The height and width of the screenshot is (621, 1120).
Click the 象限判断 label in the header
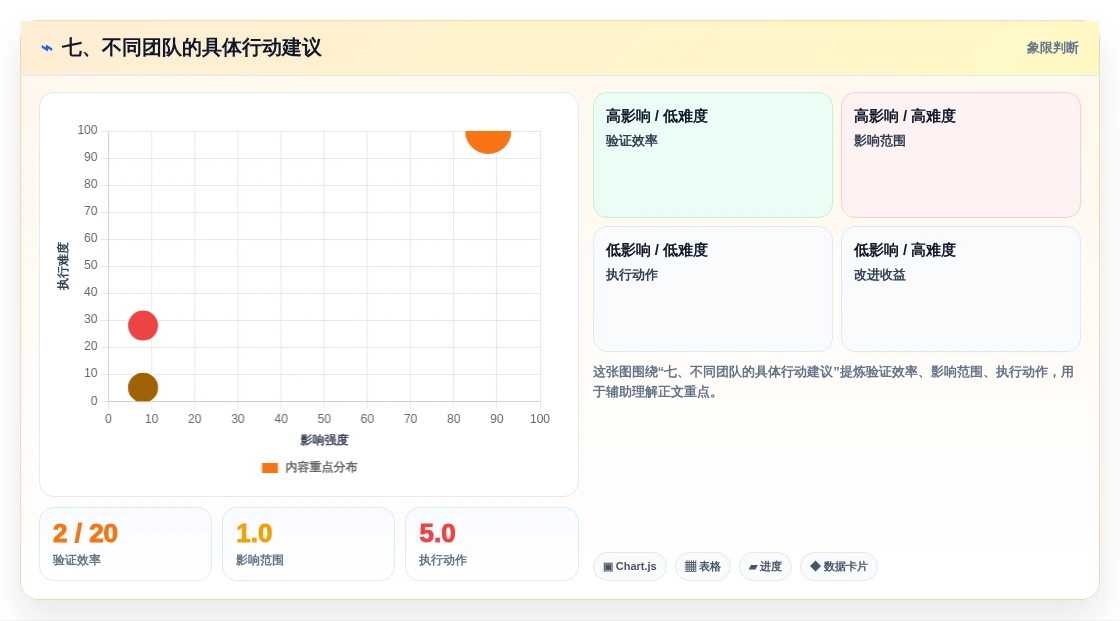[1052, 48]
